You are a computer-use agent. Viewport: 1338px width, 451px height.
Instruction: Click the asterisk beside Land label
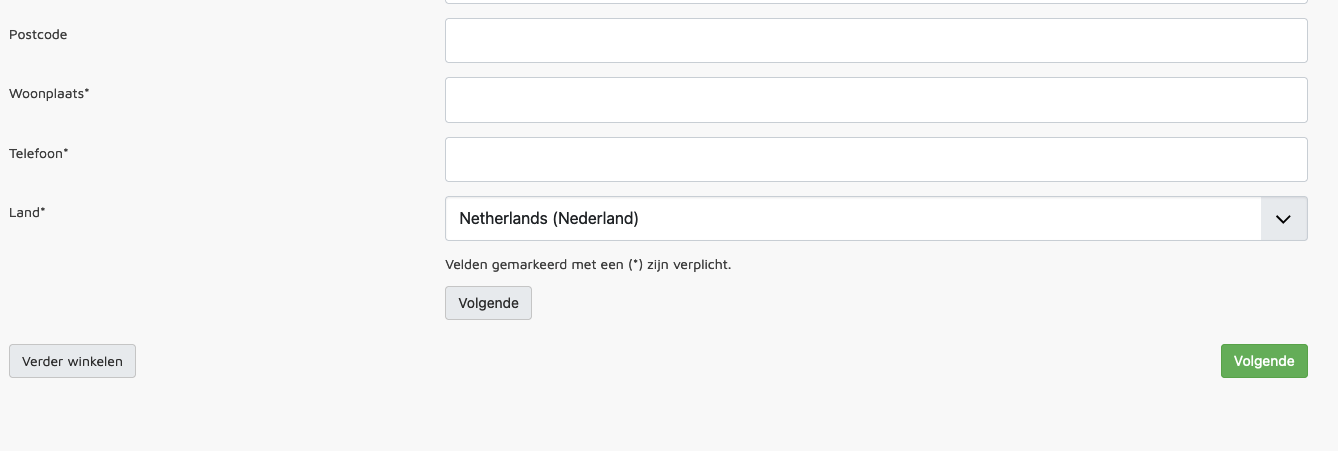pyautogui.click(x=43, y=210)
